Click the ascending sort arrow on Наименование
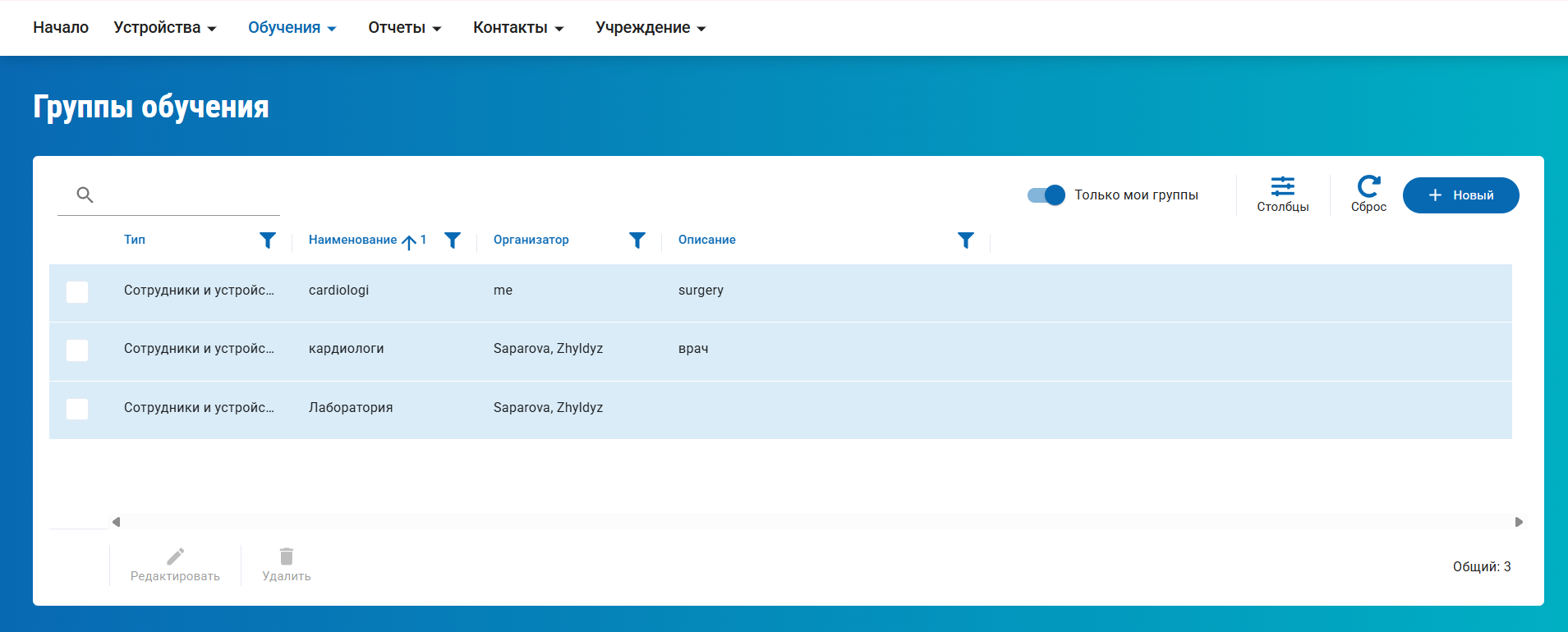1568x632 pixels. 409,241
